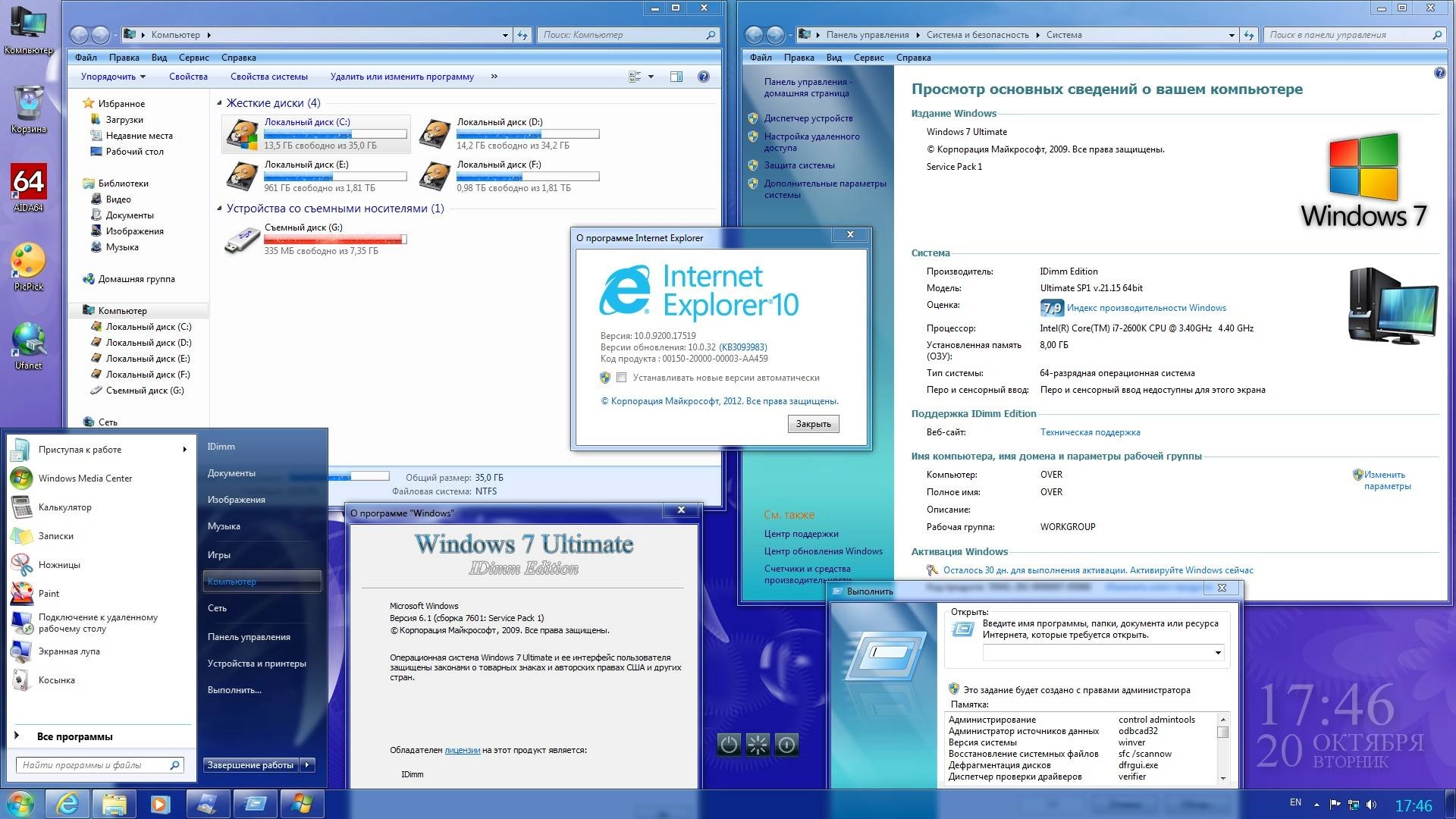This screenshot has height=819, width=1456.
Task: Click help icon in System window
Action: pos(1440,74)
